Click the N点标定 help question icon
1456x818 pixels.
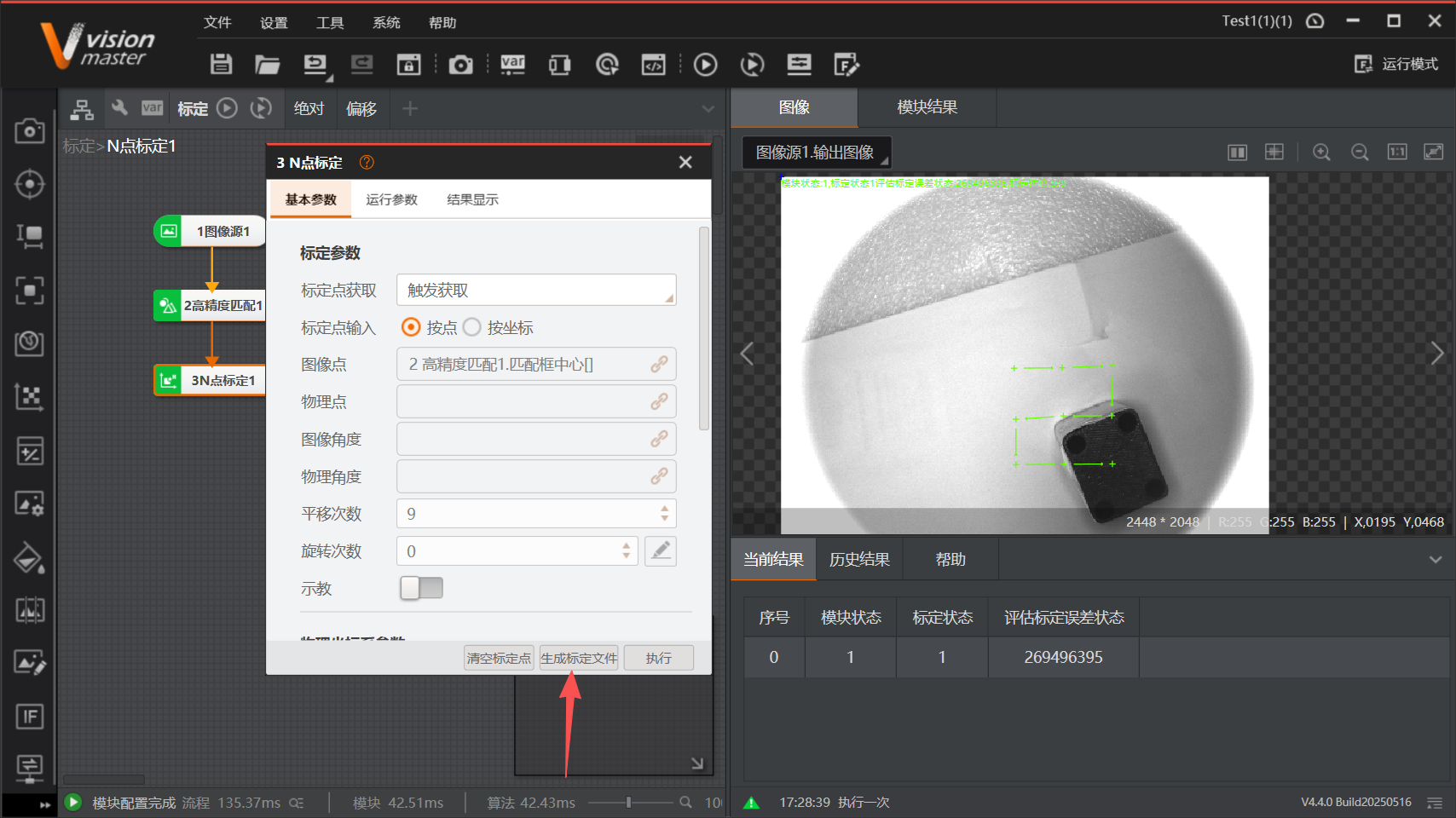(367, 162)
